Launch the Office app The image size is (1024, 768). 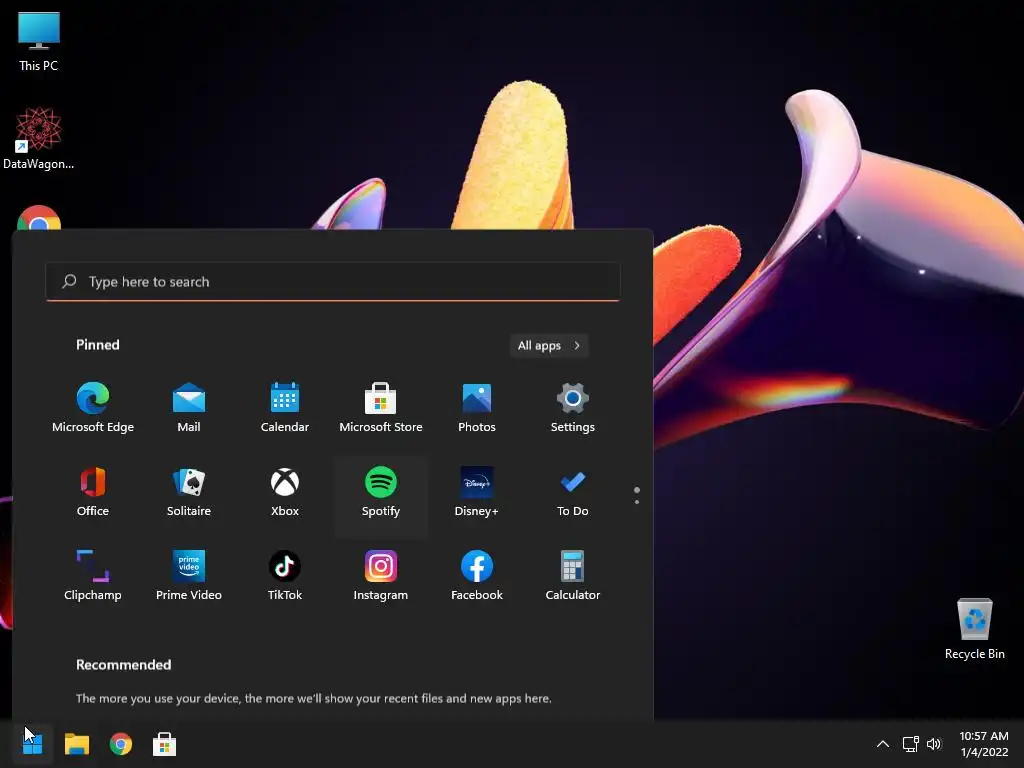tap(93, 492)
